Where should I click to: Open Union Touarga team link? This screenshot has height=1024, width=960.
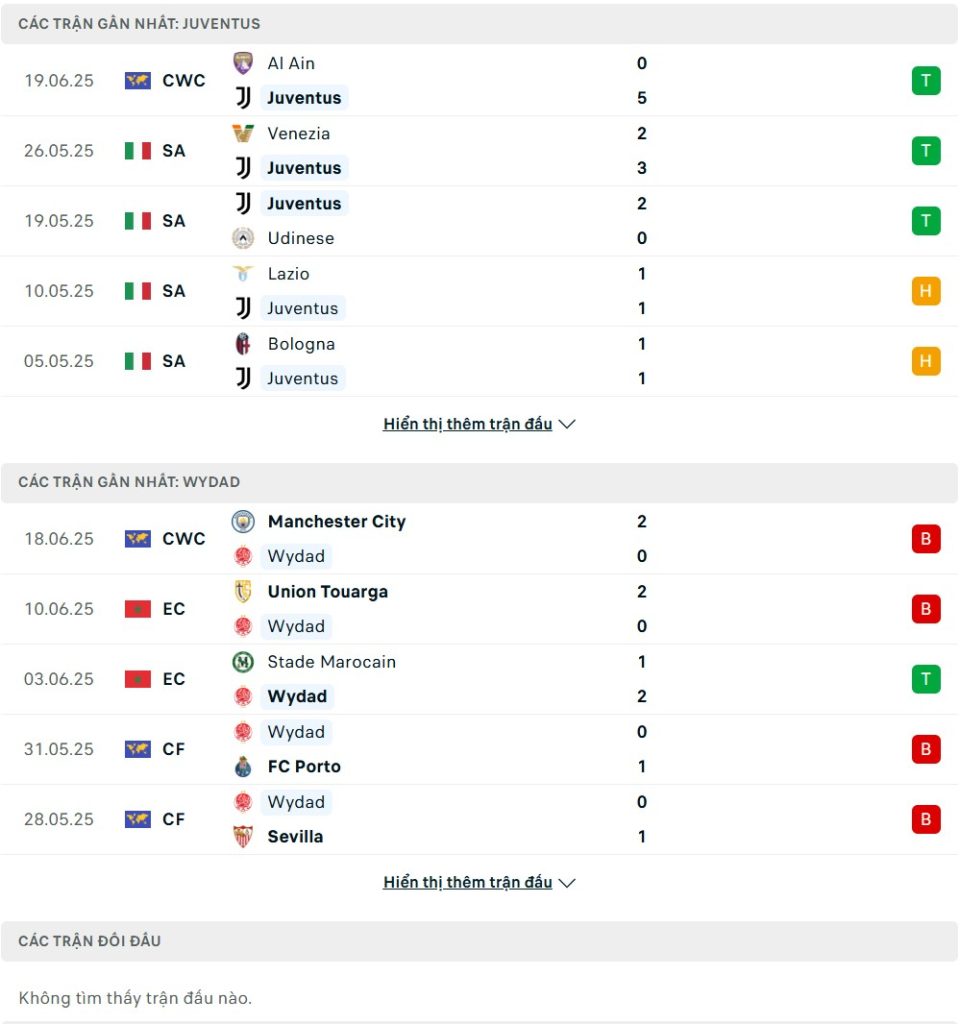[328, 592]
